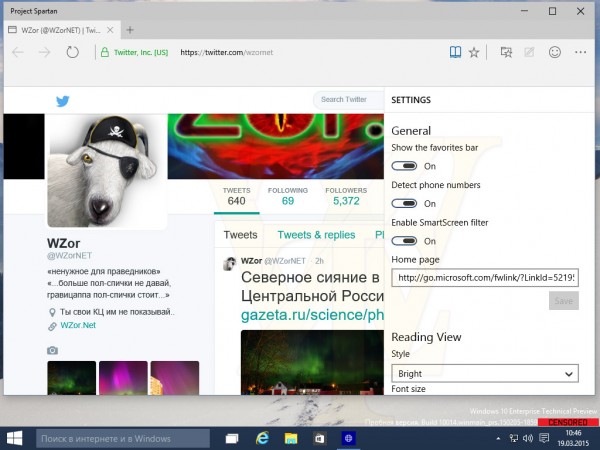The height and width of the screenshot is (450, 600).
Task: Click the Windows Start button
Action: (16, 438)
